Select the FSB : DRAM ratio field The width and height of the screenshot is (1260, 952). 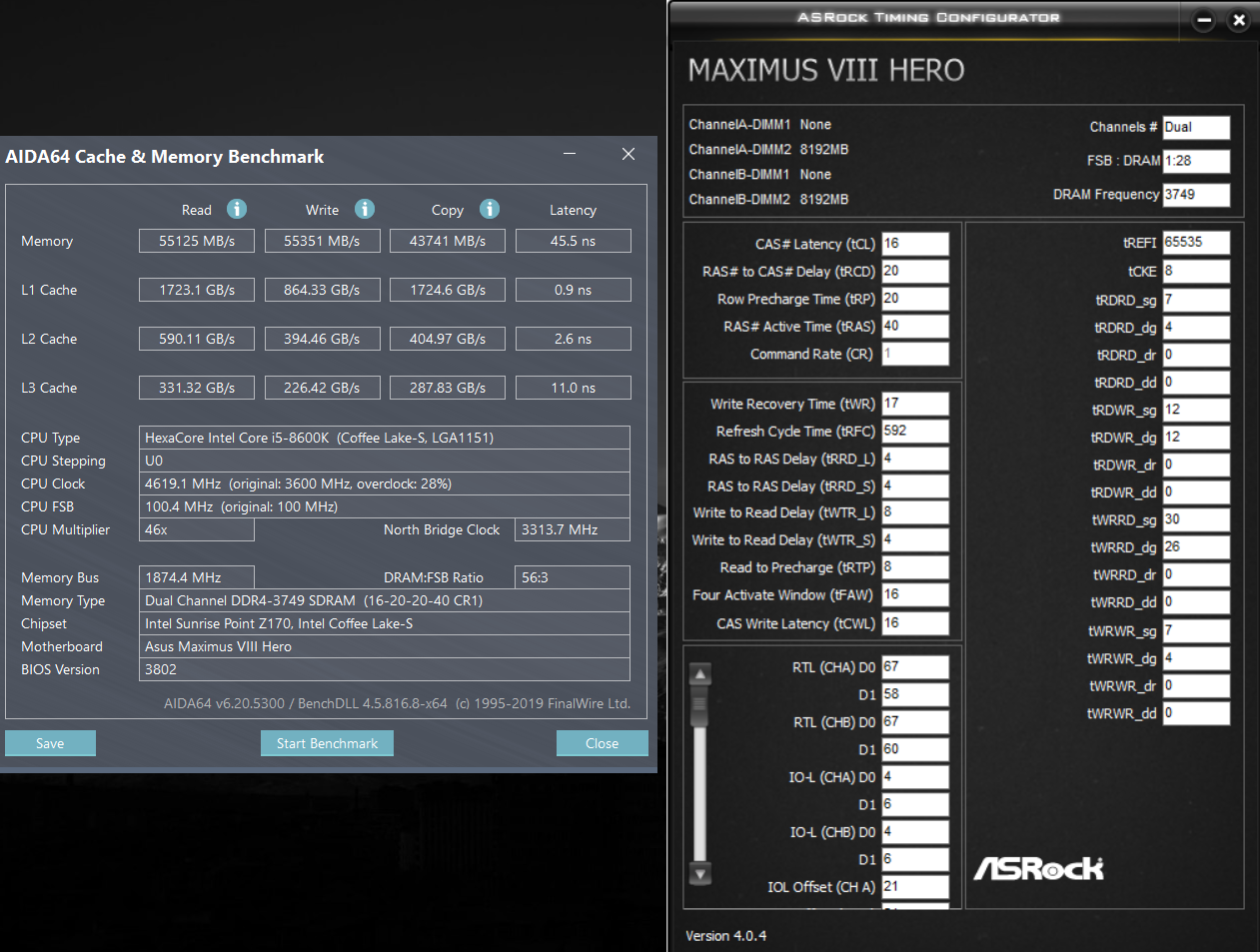point(1196,161)
